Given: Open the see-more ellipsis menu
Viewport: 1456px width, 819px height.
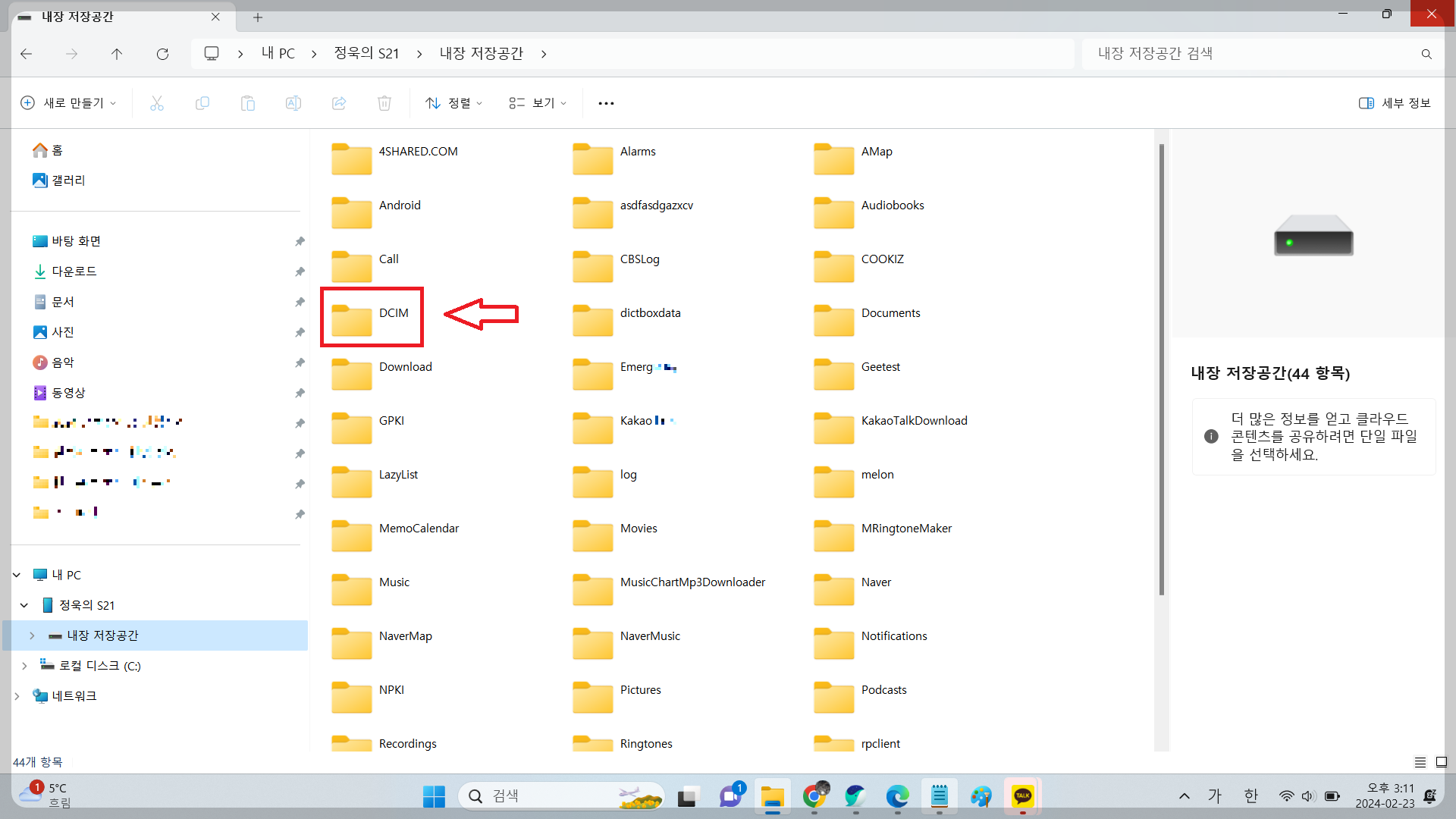Looking at the screenshot, I should pyautogui.click(x=605, y=103).
